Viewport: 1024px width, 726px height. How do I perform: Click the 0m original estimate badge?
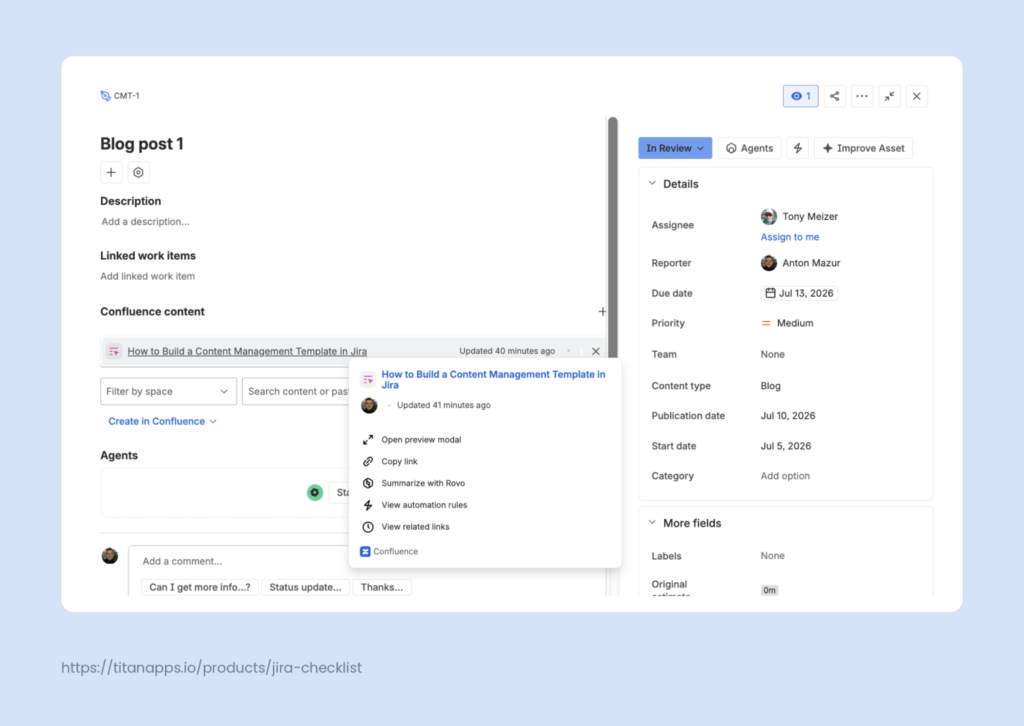pos(769,590)
